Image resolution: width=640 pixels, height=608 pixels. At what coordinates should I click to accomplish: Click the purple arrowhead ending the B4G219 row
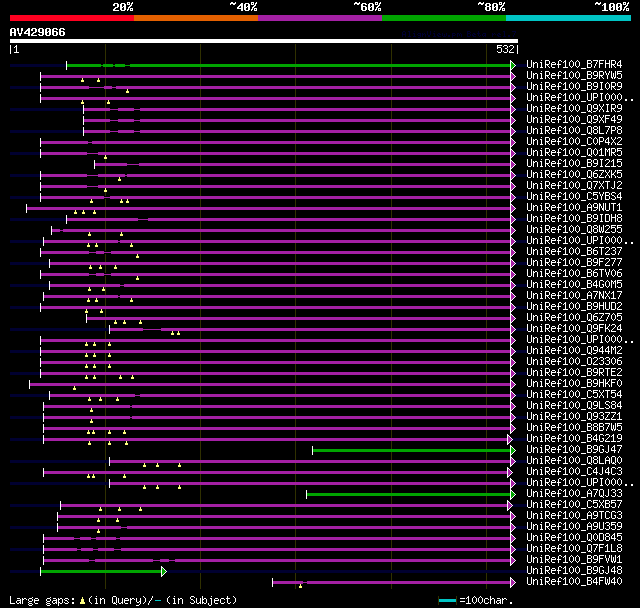pyautogui.click(x=510, y=439)
